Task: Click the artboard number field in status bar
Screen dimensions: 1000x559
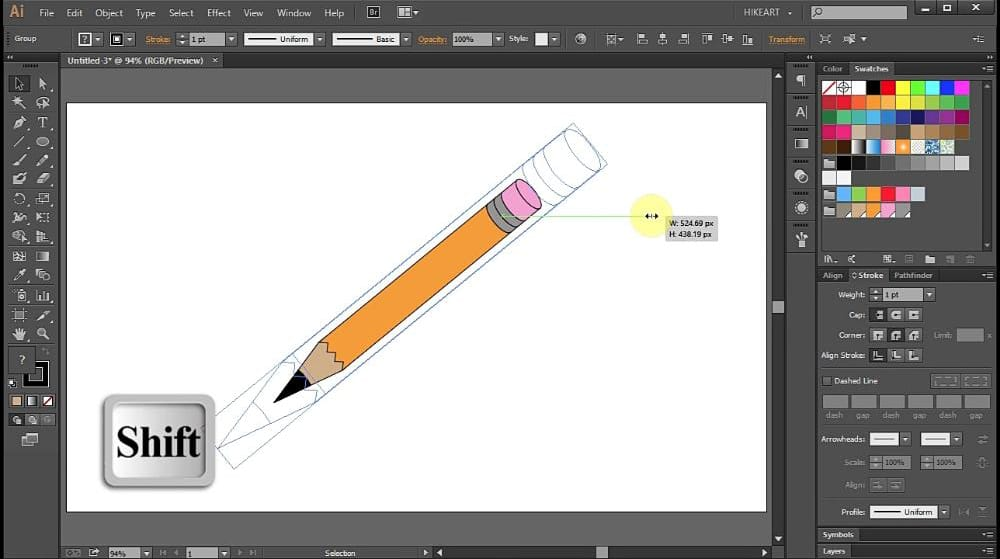Action: (202, 553)
